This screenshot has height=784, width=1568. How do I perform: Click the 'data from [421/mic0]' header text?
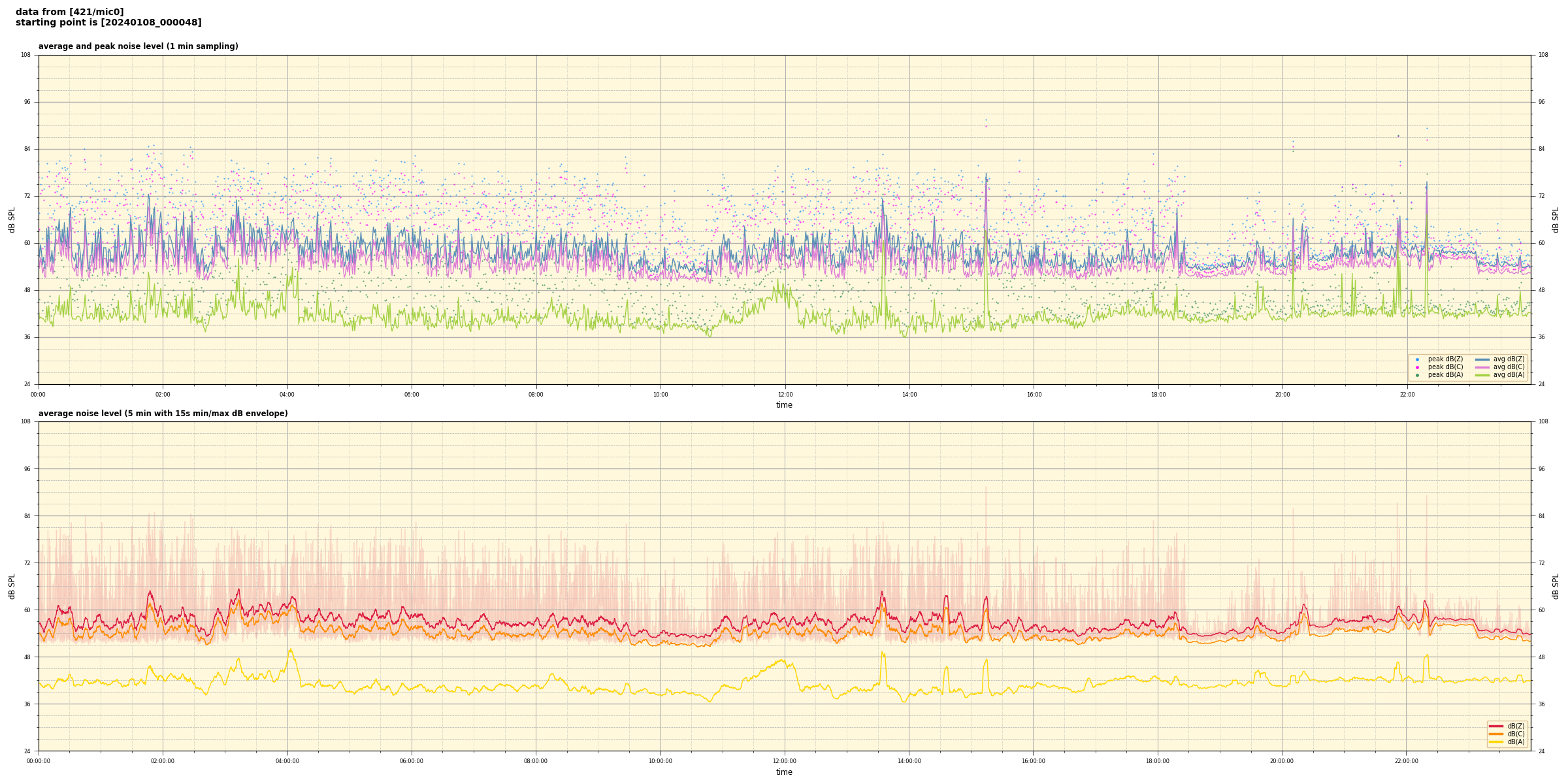click(69, 12)
